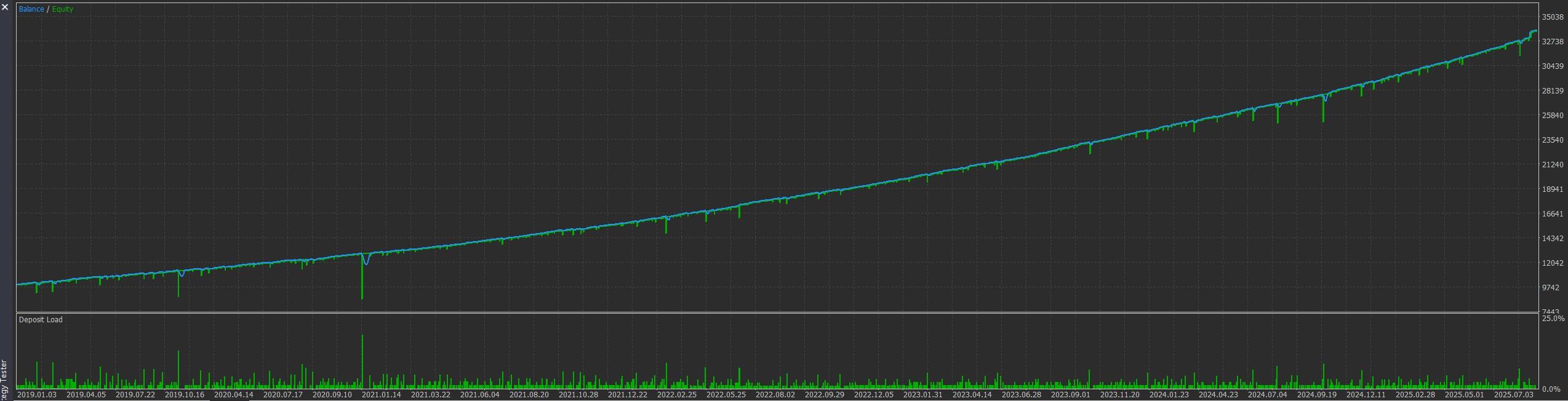
Task: Click the deepest balance line dip near 2021.01.14
Action: tap(367, 263)
